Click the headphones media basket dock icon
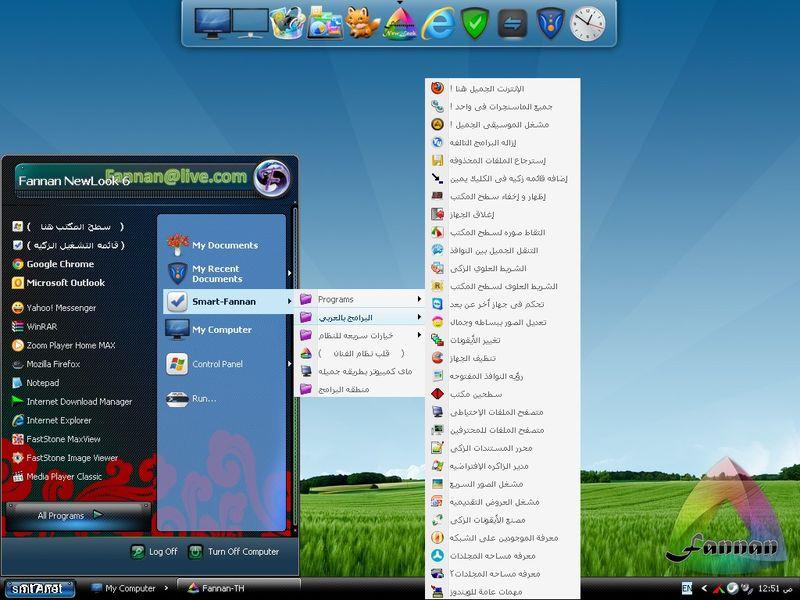This screenshot has height=600, width=800. (287, 23)
